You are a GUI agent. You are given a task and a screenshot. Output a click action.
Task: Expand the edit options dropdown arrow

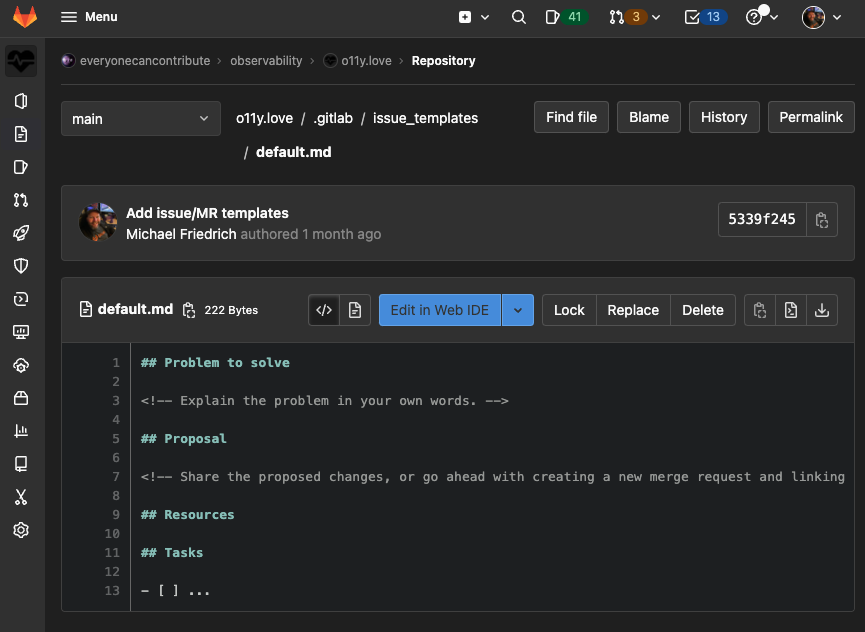coord(517,310)
